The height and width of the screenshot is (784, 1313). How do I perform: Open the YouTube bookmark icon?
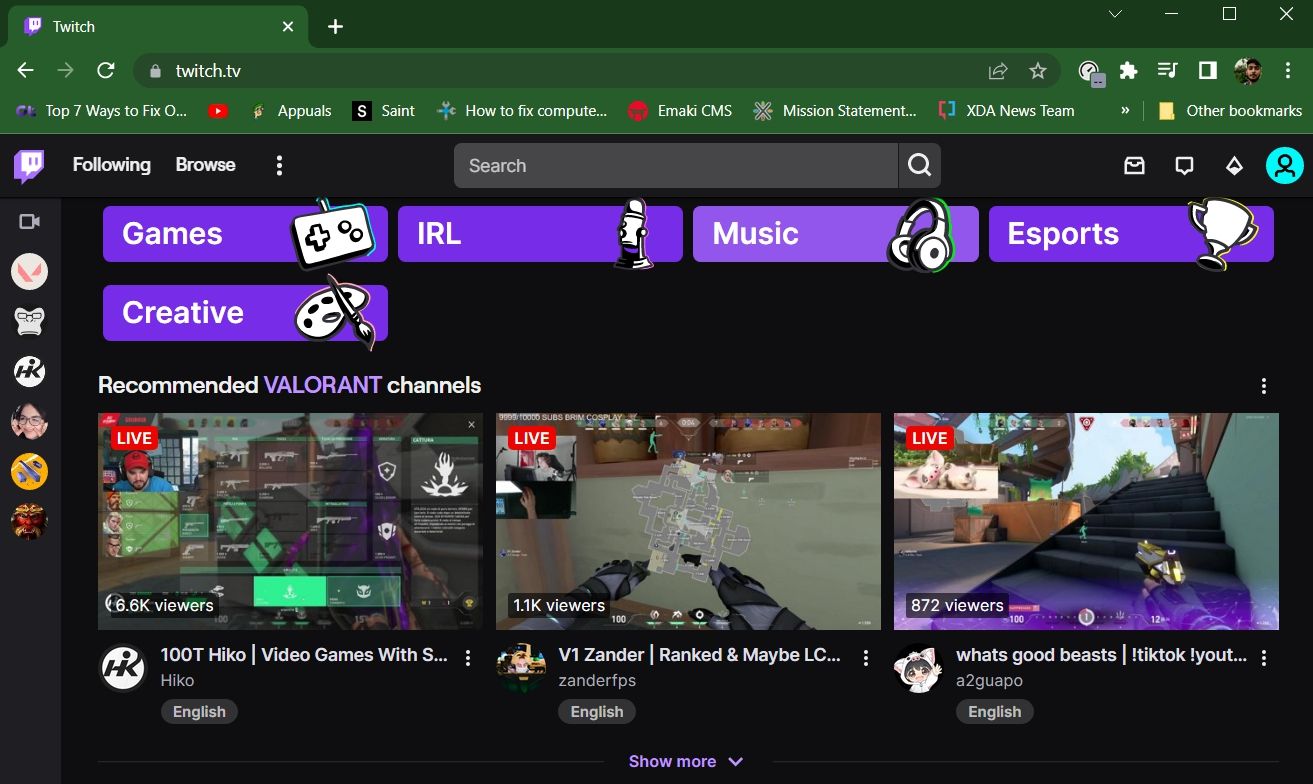click(218, 111)
